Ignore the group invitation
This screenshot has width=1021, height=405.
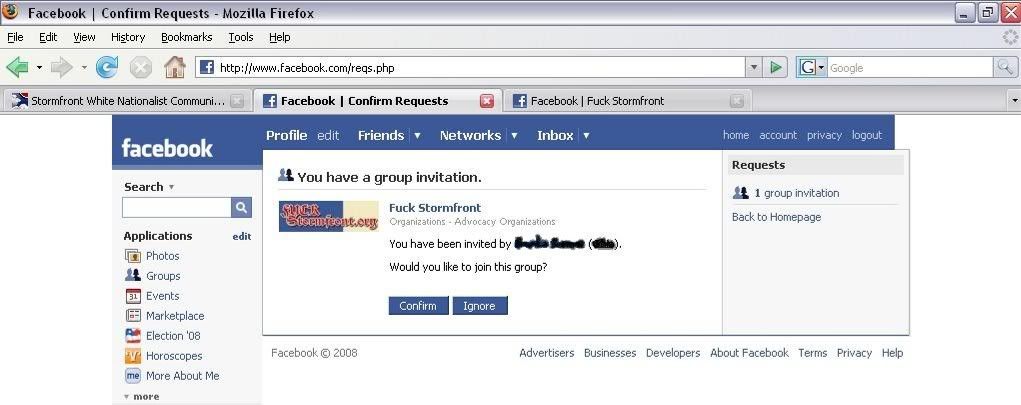(479, 305)
